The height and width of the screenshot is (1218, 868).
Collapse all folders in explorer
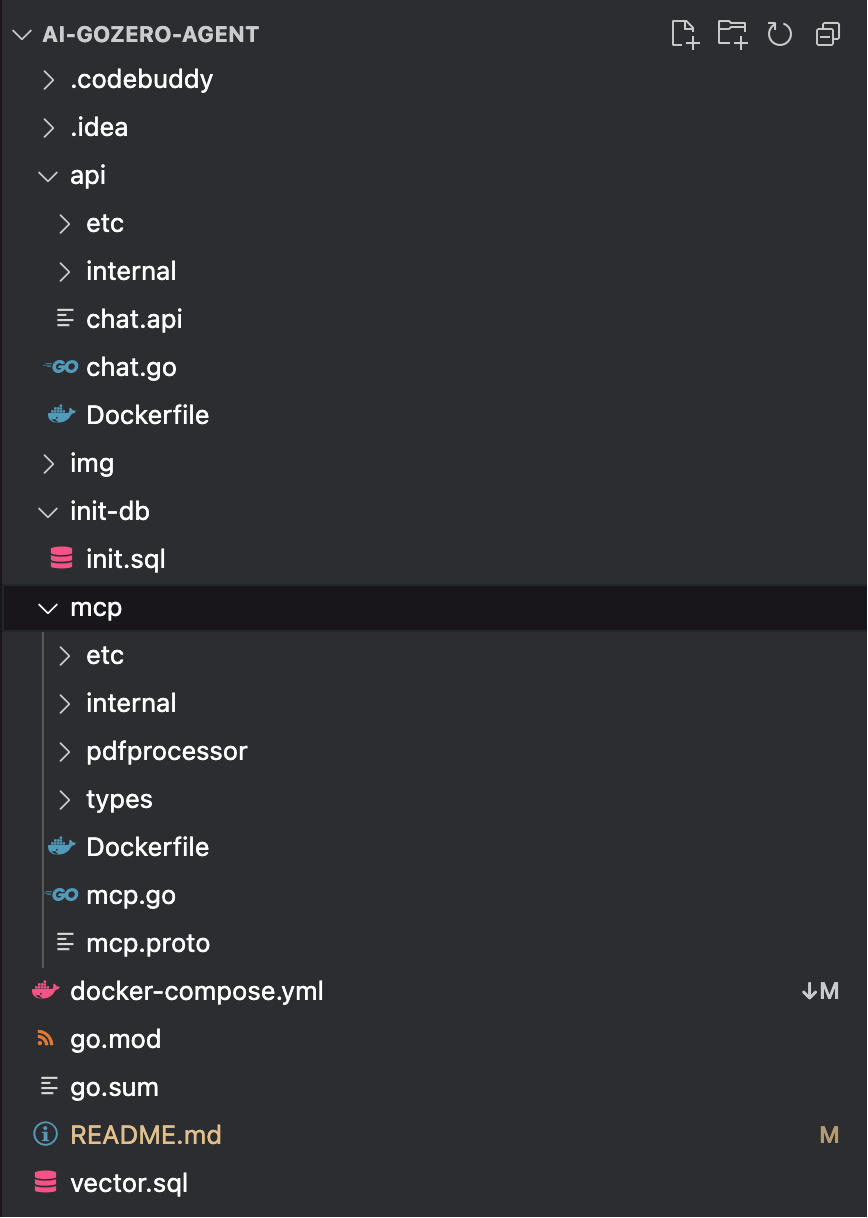[828, 34]
